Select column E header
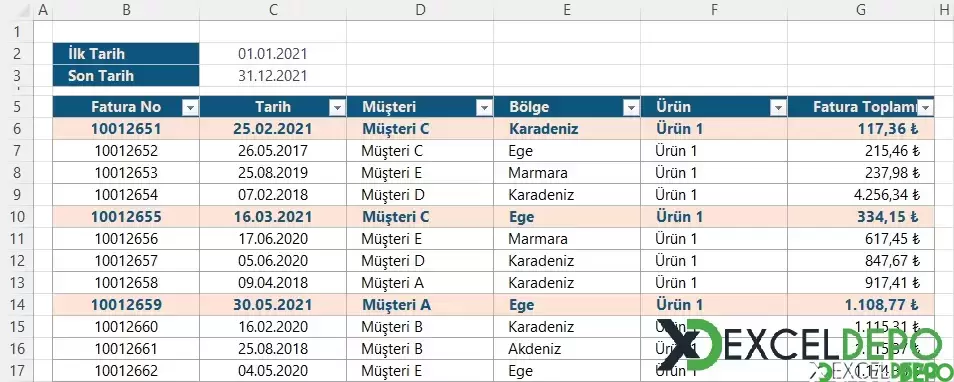 tap(567, 9)
